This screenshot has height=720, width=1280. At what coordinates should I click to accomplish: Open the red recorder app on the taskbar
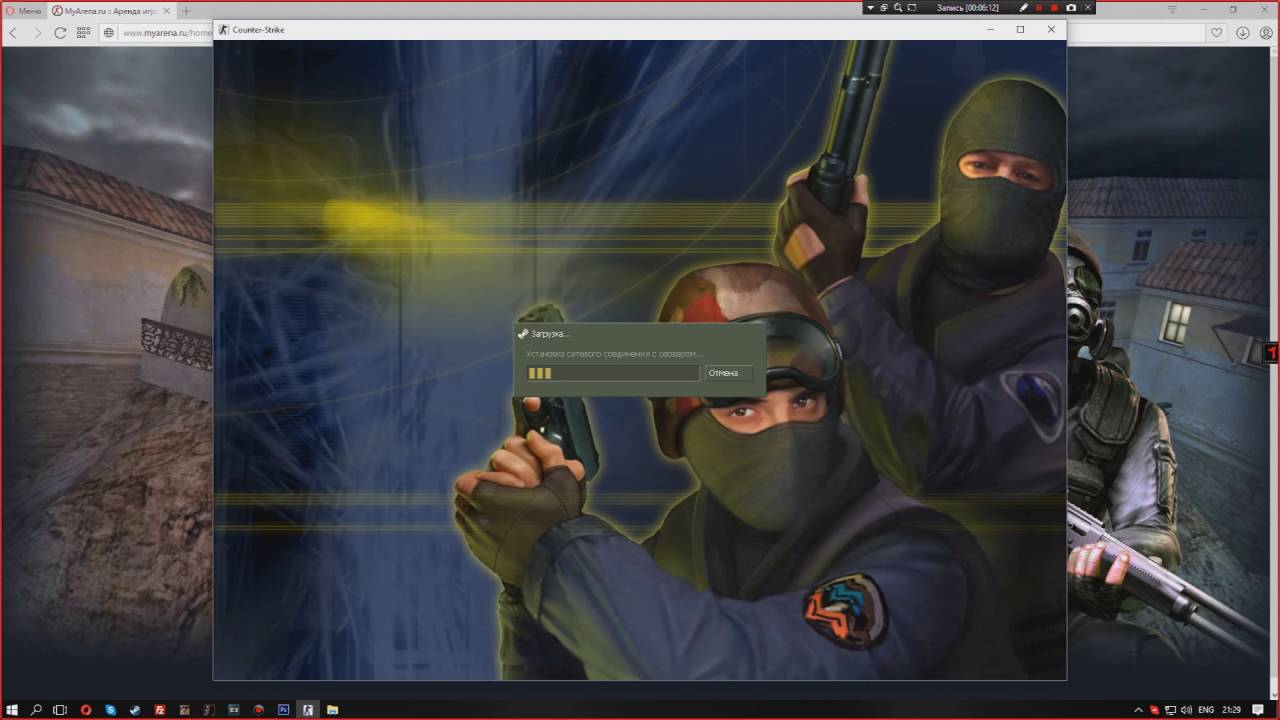pyautogui.click(x=259, y=710)
